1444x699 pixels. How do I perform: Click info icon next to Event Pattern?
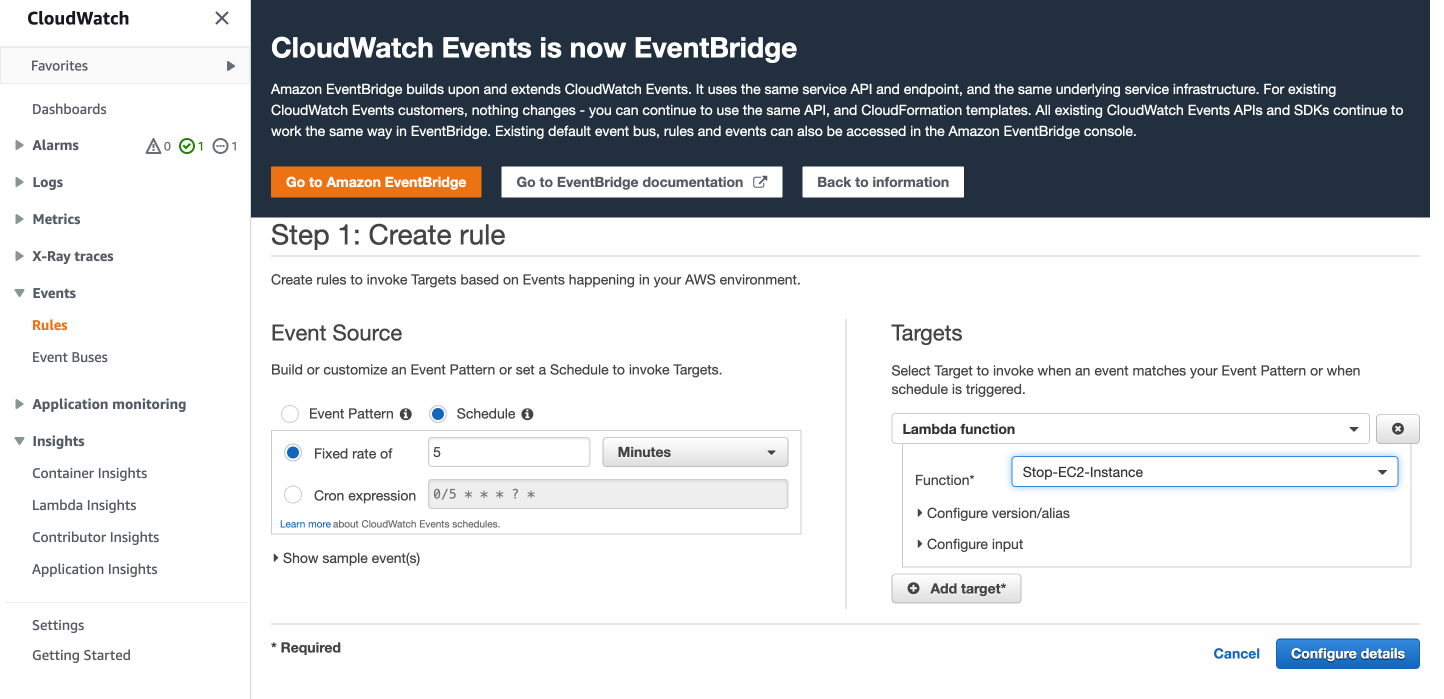coord(405,414)
